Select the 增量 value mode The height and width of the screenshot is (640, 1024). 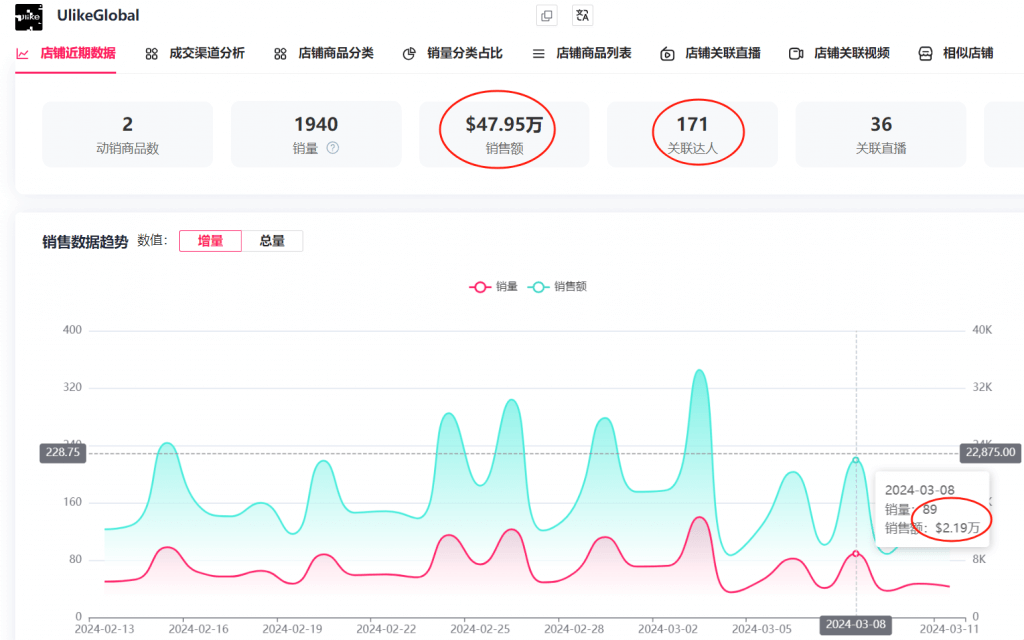[210, 241]
